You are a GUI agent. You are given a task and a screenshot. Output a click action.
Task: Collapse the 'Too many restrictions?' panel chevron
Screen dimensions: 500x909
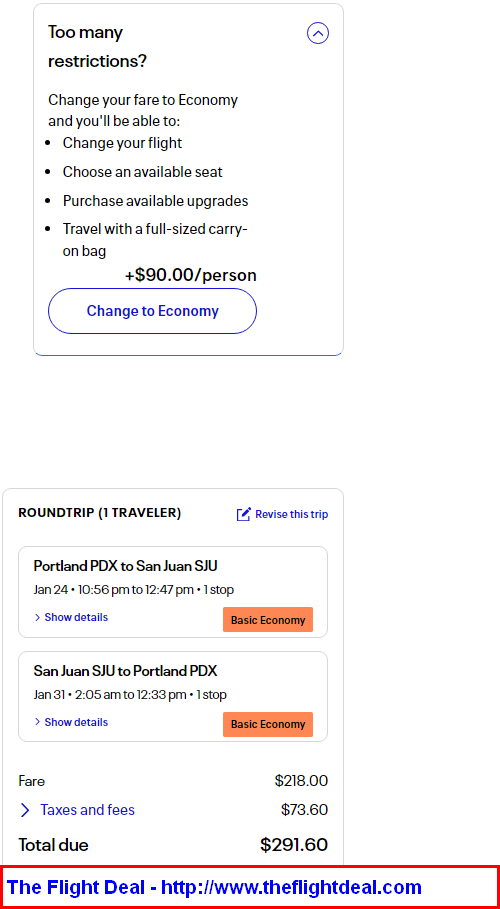[x=318, y=34]
